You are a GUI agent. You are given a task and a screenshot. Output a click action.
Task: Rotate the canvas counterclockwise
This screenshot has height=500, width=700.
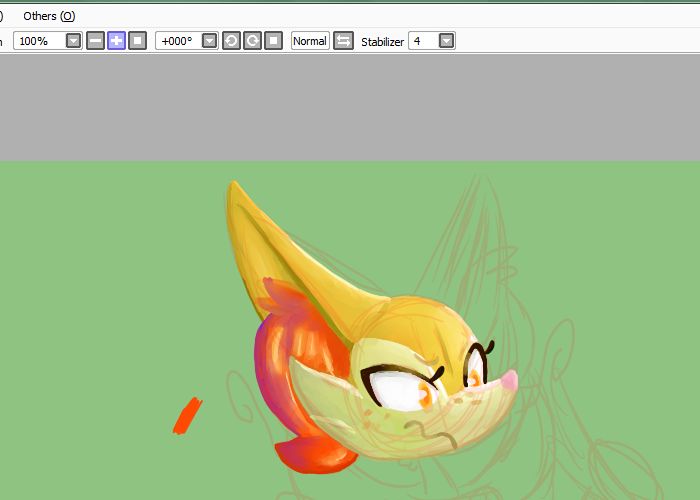(231, 41)
